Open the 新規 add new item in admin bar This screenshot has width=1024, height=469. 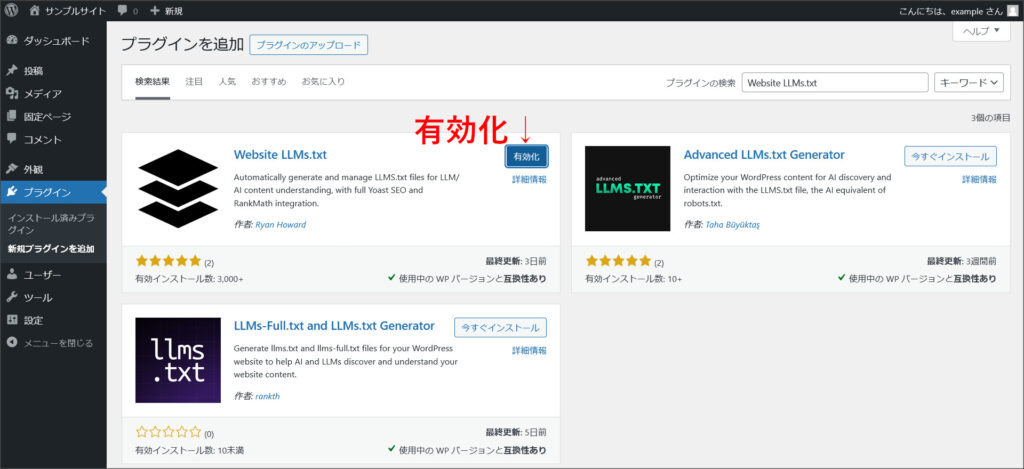(x=166, y=10)
